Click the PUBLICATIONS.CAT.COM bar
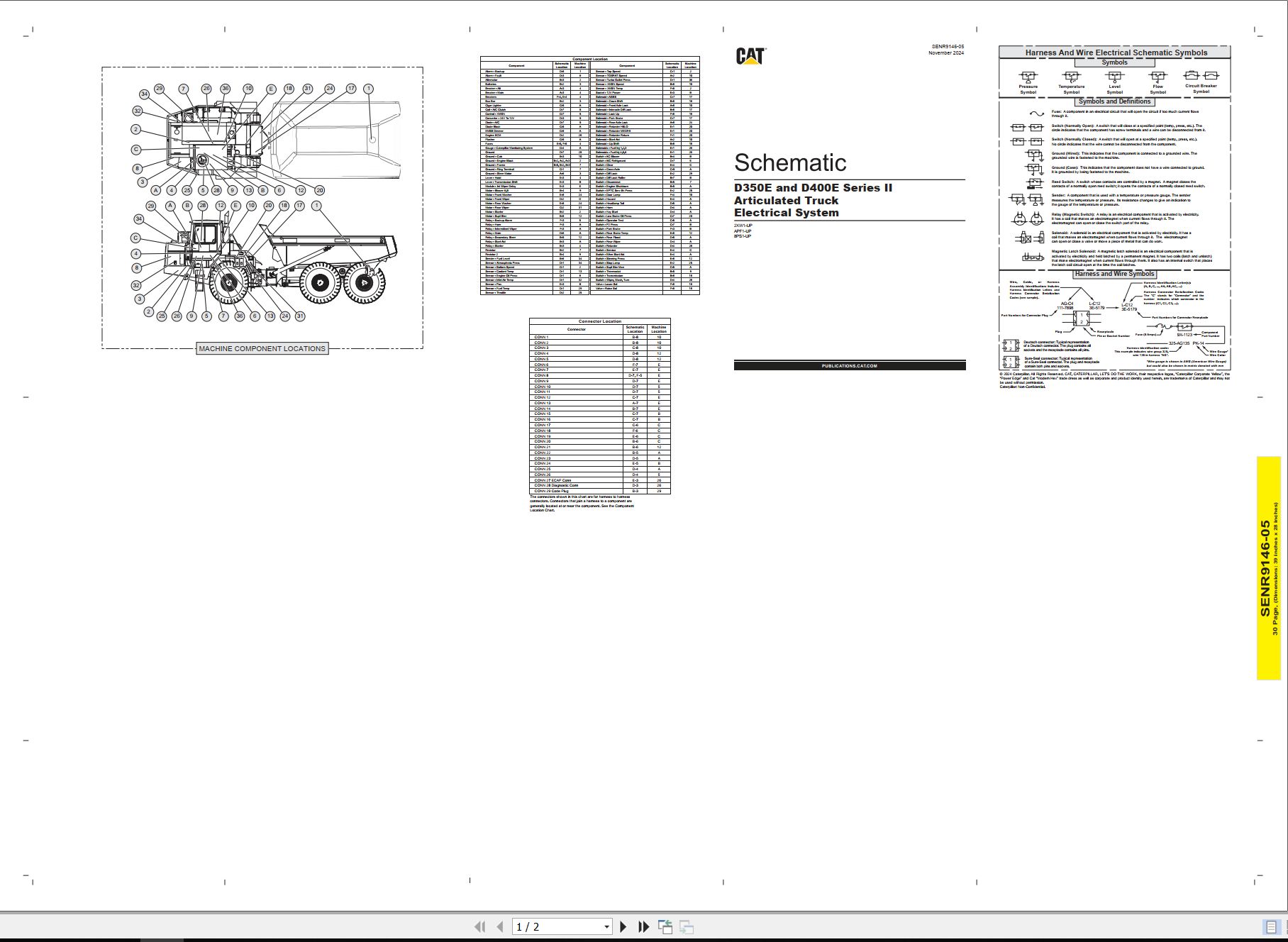This screenshot has height=942, width=1288. [x=850, y=366]
